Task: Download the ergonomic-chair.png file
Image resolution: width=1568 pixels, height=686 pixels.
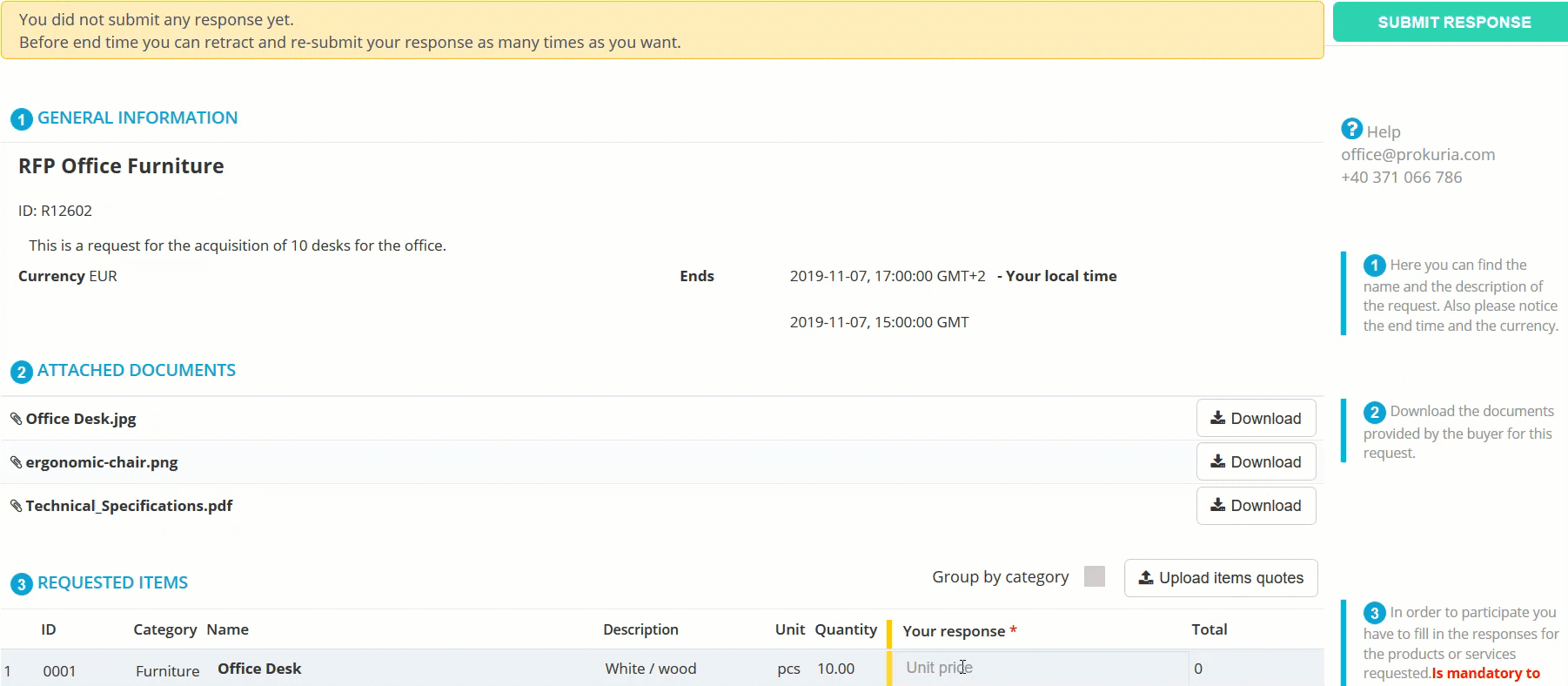Action: tap(1256, 461)
